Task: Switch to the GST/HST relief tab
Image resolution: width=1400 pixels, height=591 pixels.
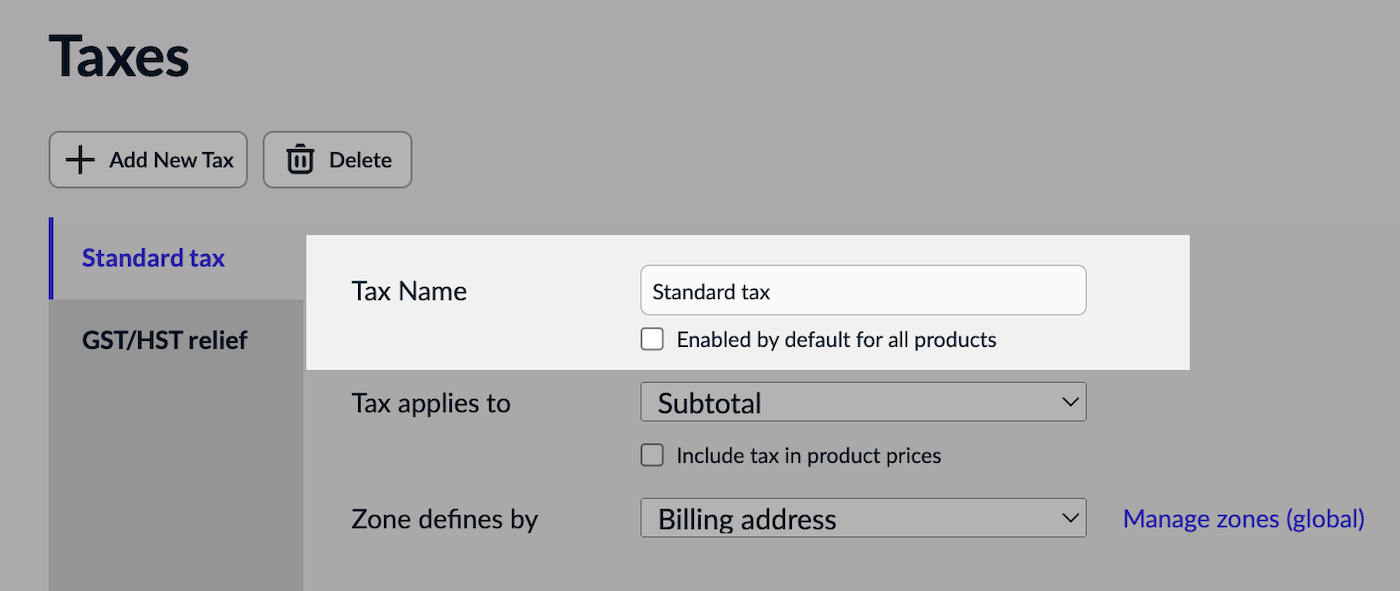Action: coord(165,340)
